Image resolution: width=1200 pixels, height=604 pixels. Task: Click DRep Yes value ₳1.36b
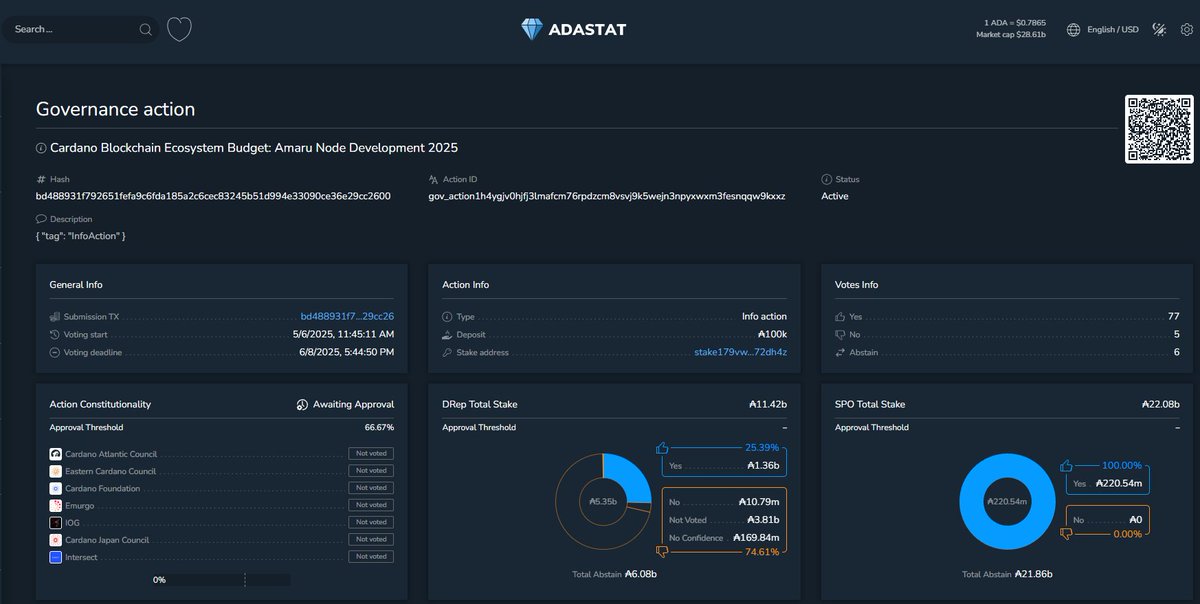tap(762, 466)
